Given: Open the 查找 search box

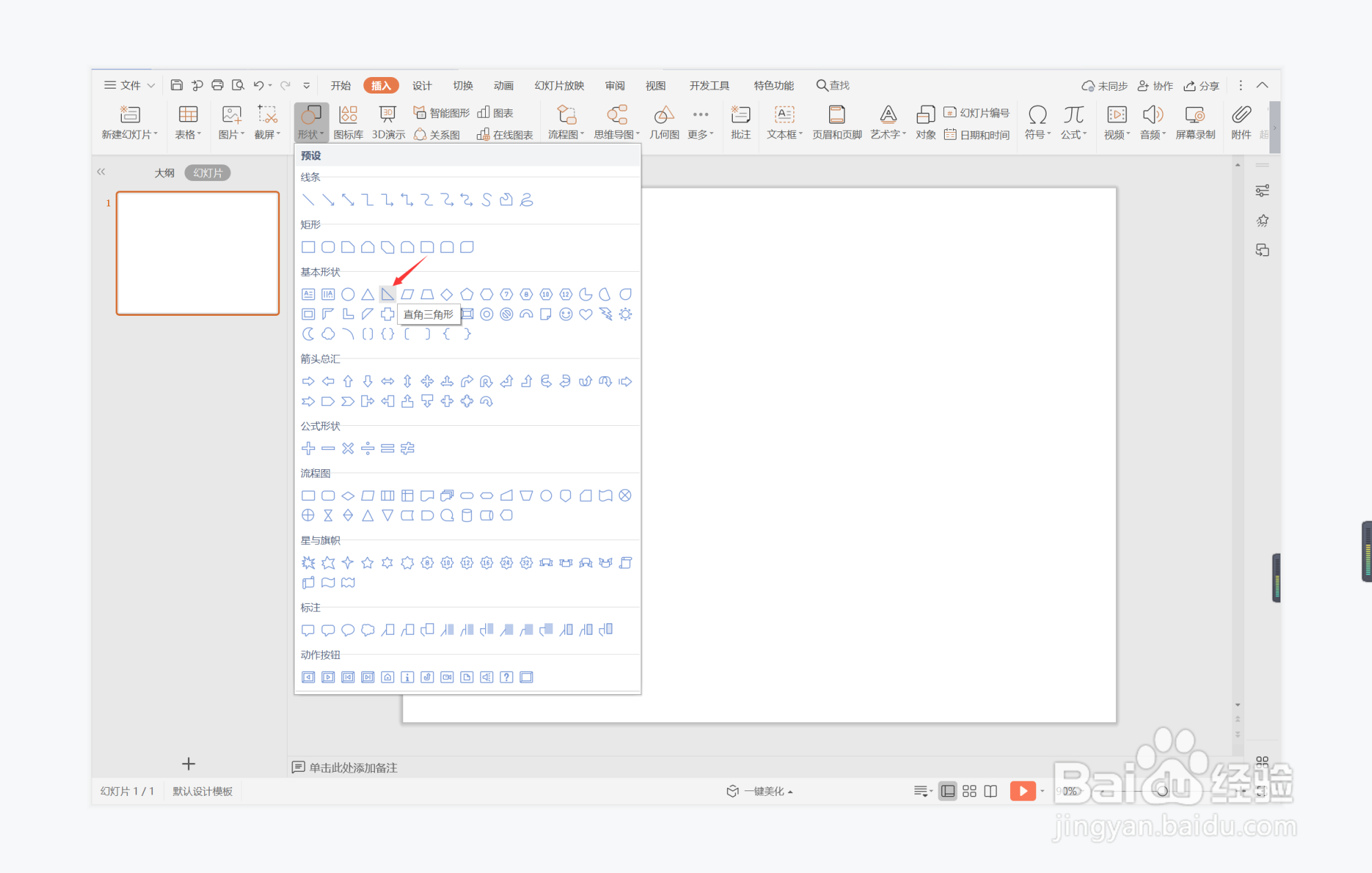Looking at the screenshot, I should [833, 85].
